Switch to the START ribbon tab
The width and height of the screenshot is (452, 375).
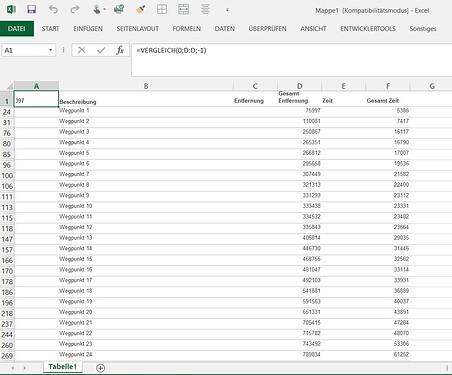coord(50,29)
